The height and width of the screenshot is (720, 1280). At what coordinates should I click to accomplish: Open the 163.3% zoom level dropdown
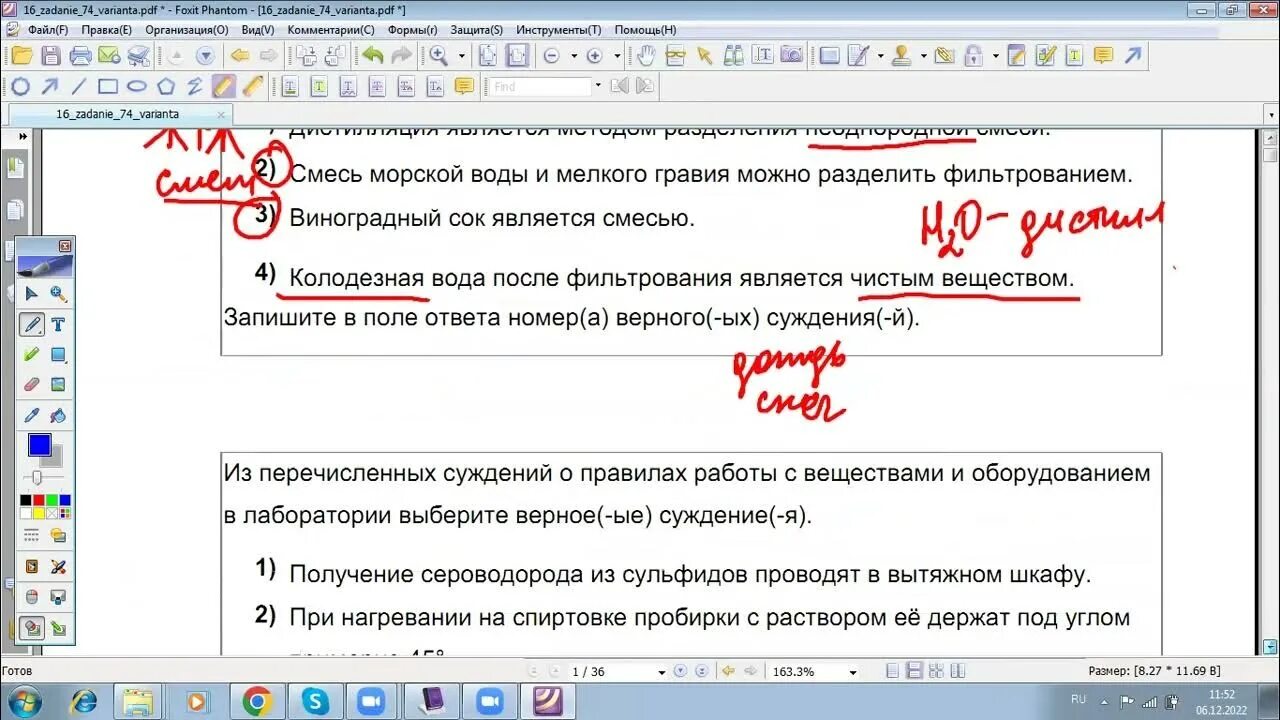click(x=852, y=672)
